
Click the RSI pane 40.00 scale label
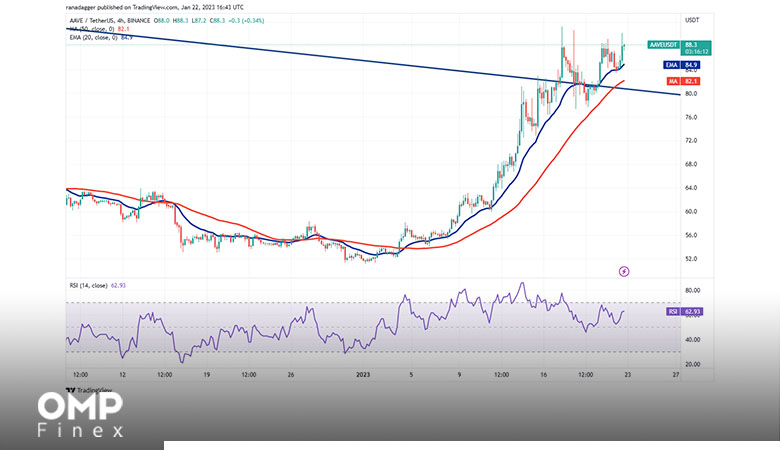(x=692, y=340)
